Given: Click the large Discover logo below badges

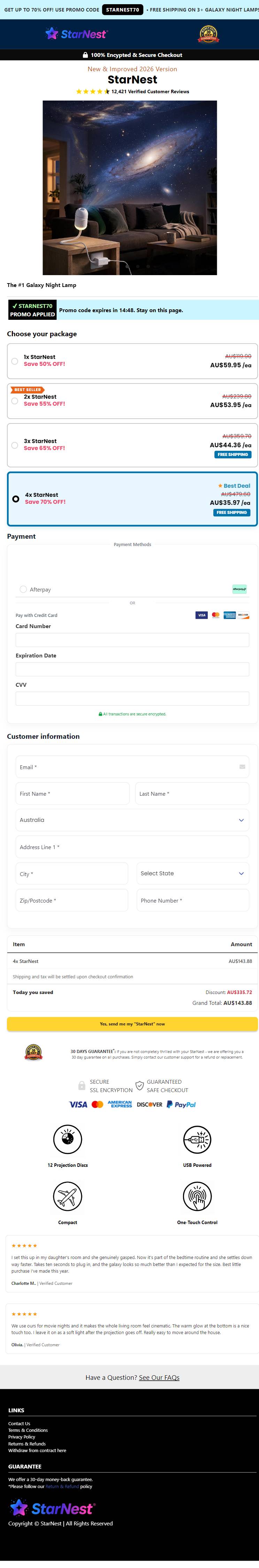Looking at the screenshot, I should pos(150,1104).
